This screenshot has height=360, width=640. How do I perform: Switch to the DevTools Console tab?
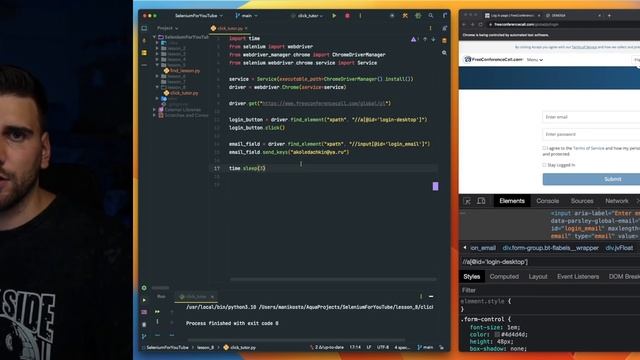click(x=547, y=201)
